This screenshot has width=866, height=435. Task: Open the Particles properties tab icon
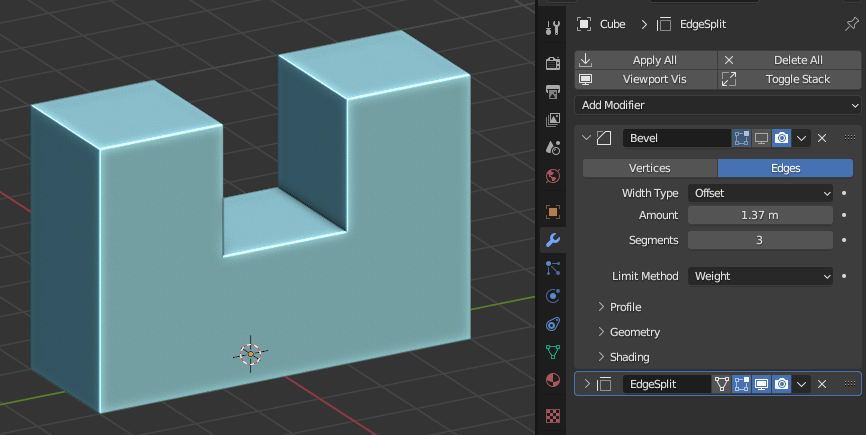(552, 268)
